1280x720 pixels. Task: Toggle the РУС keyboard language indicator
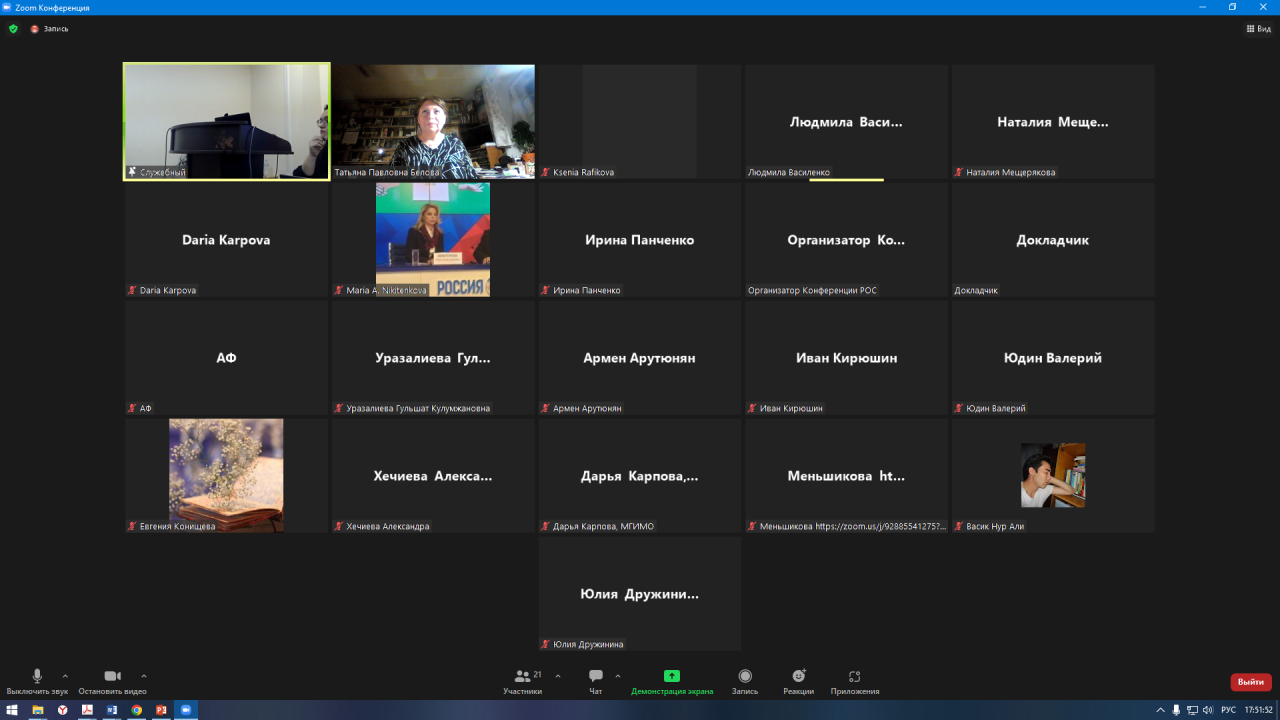pos(1228,710)
